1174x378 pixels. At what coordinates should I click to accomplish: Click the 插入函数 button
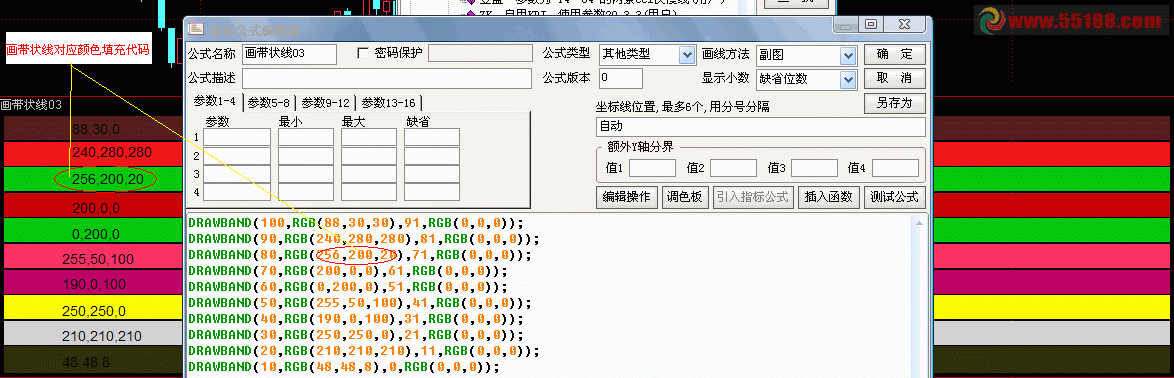828,198
